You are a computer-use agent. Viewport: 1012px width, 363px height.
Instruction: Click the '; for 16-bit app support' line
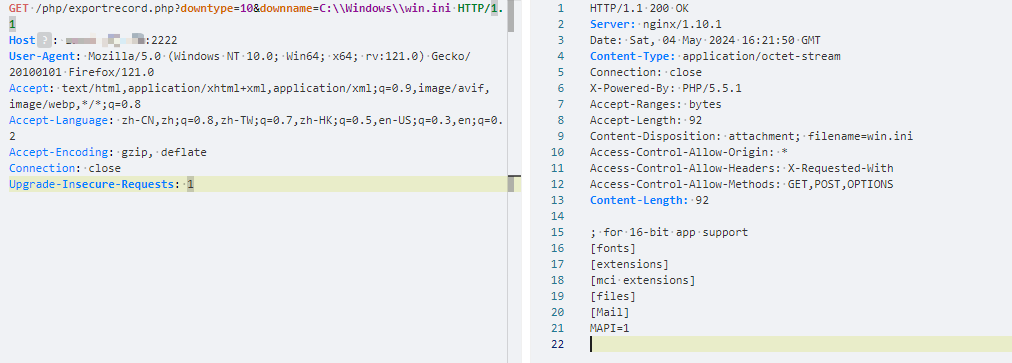click(x=669, y=232)
